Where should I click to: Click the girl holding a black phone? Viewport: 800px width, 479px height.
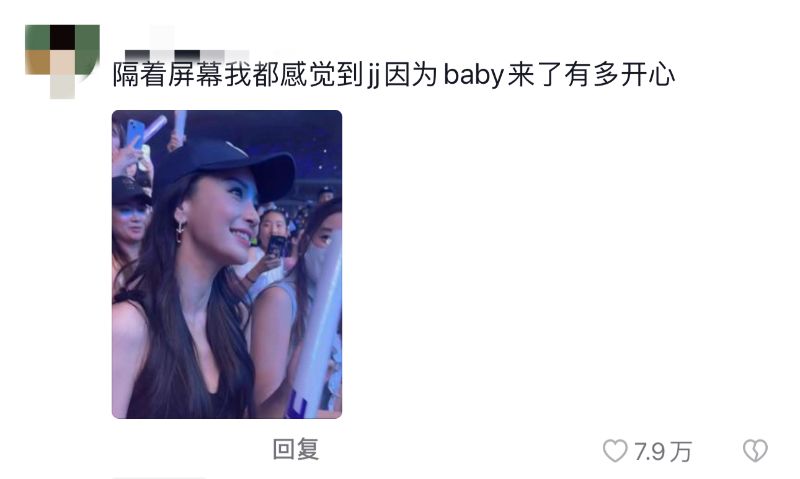[x=268, y=250]
